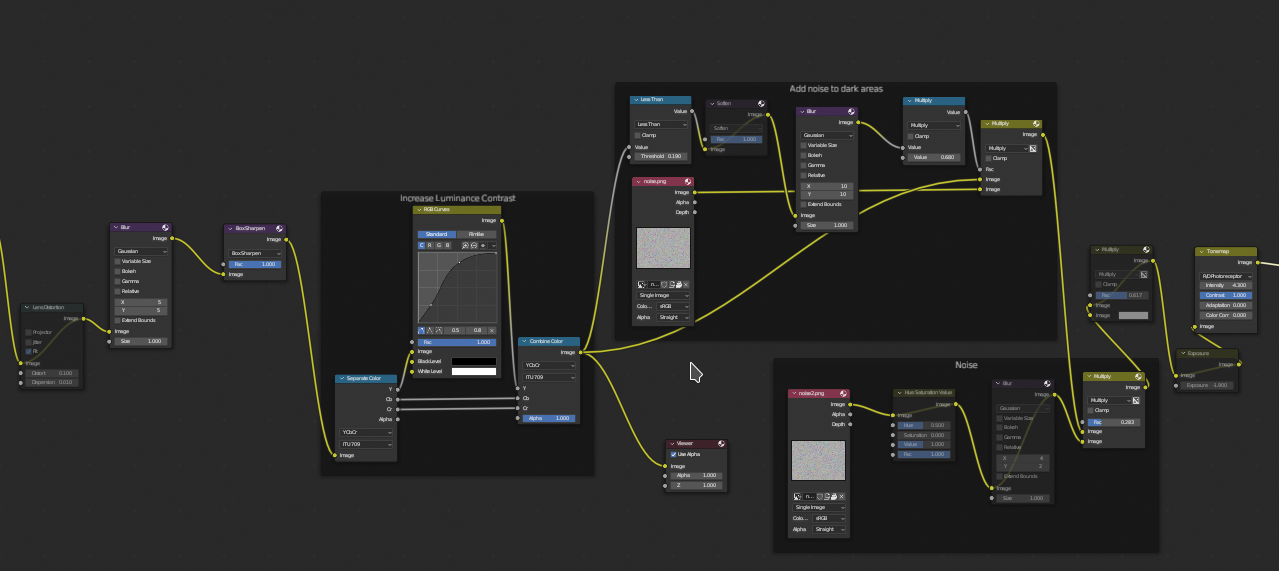Click zoom in icon in RGB Curves
Viewport: 1279px width, 571px height.
click(x=465, y=245)
